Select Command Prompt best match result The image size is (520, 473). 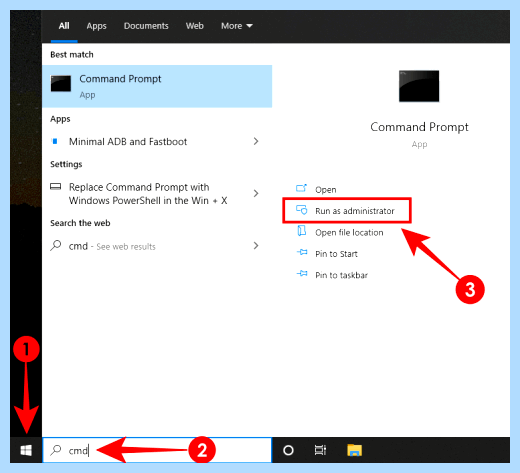[157, 86]
